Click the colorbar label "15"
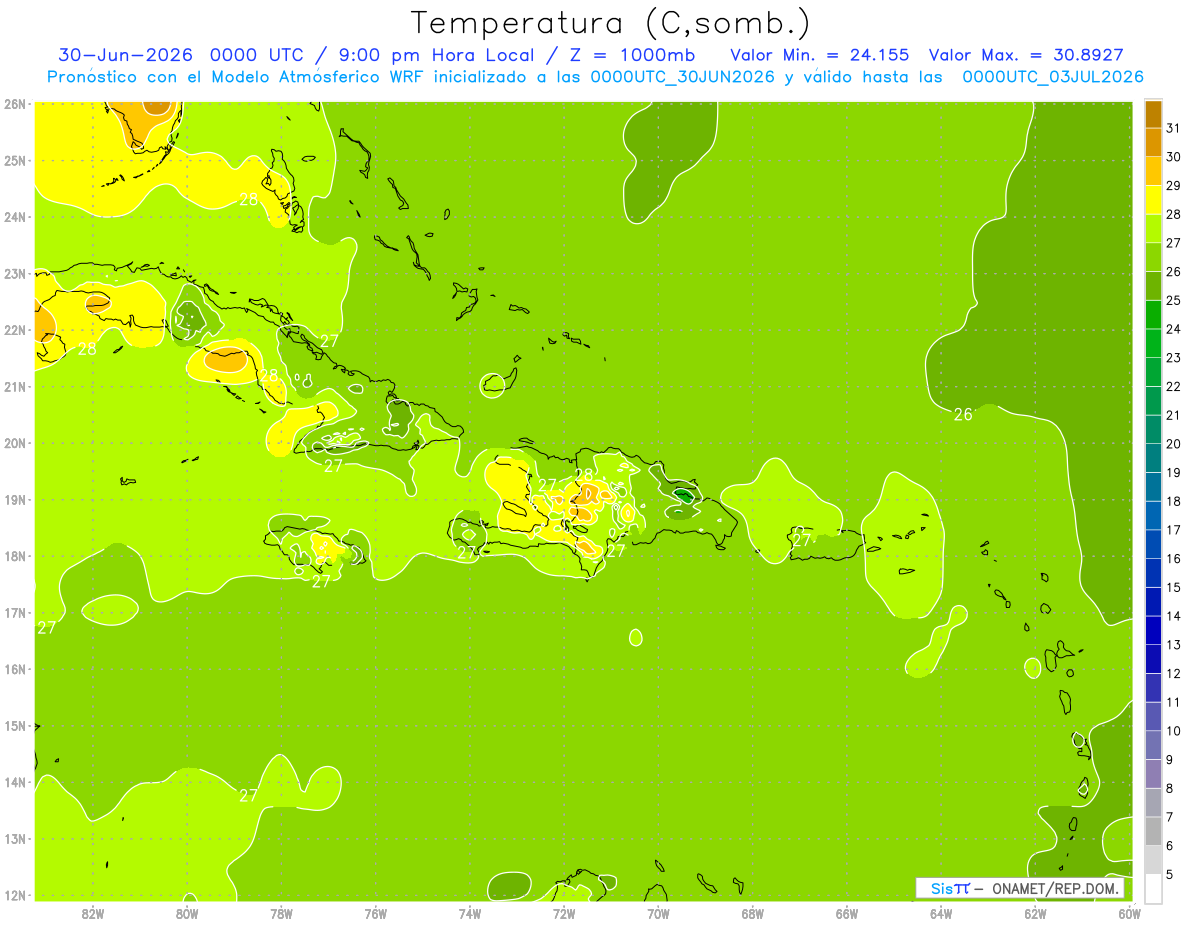Image resolution: width=1200 pixels, height=927 pixels. point(1173,587)
